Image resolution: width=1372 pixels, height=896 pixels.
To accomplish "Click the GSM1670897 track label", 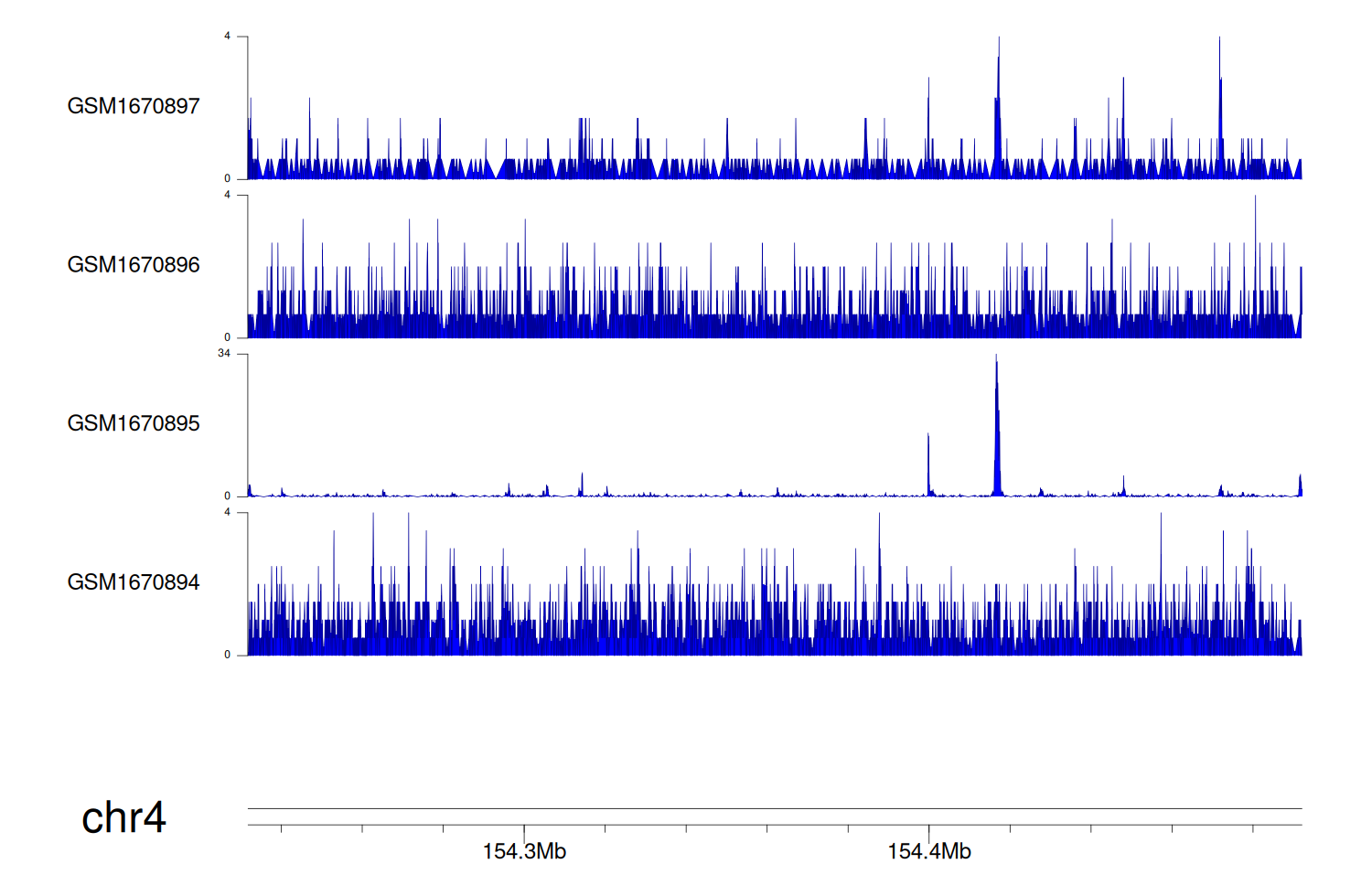I will 134,106.
